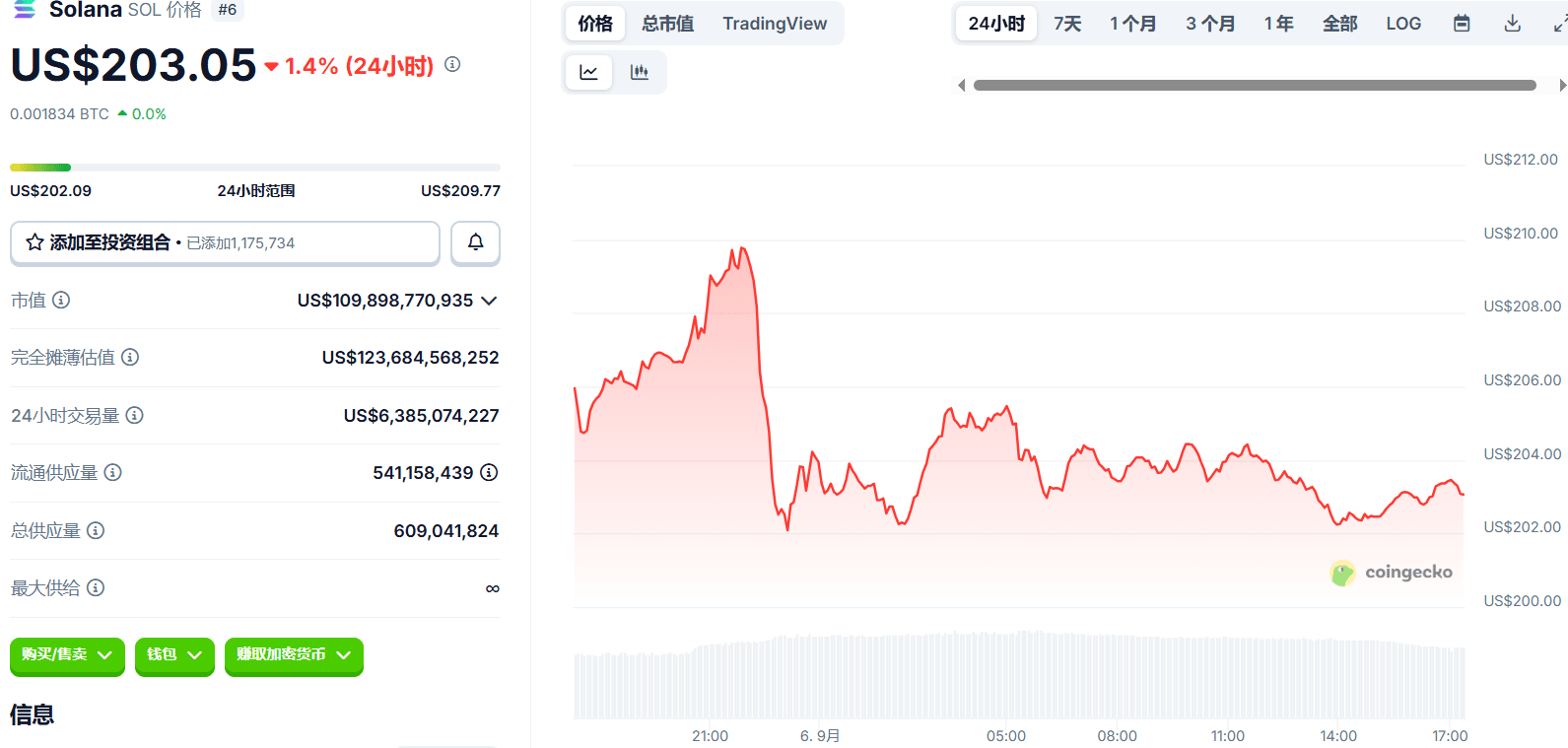This screenshot has width=1568, height=748.
Task: Click the volume bars area of chart
Action: [x=1019, y=676]
